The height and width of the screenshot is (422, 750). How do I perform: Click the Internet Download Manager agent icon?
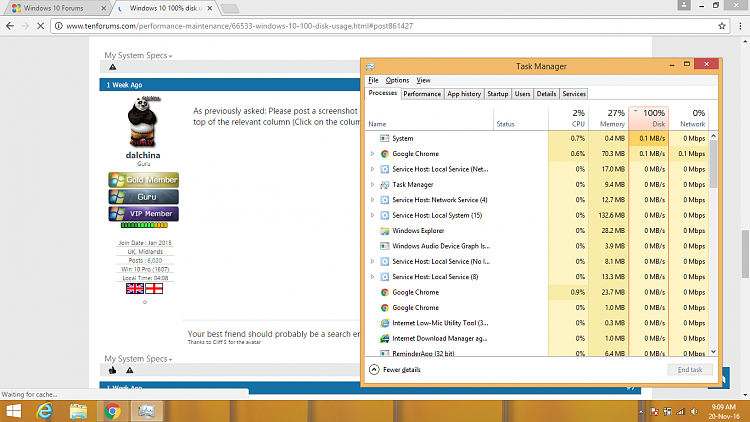coord(384,338)
